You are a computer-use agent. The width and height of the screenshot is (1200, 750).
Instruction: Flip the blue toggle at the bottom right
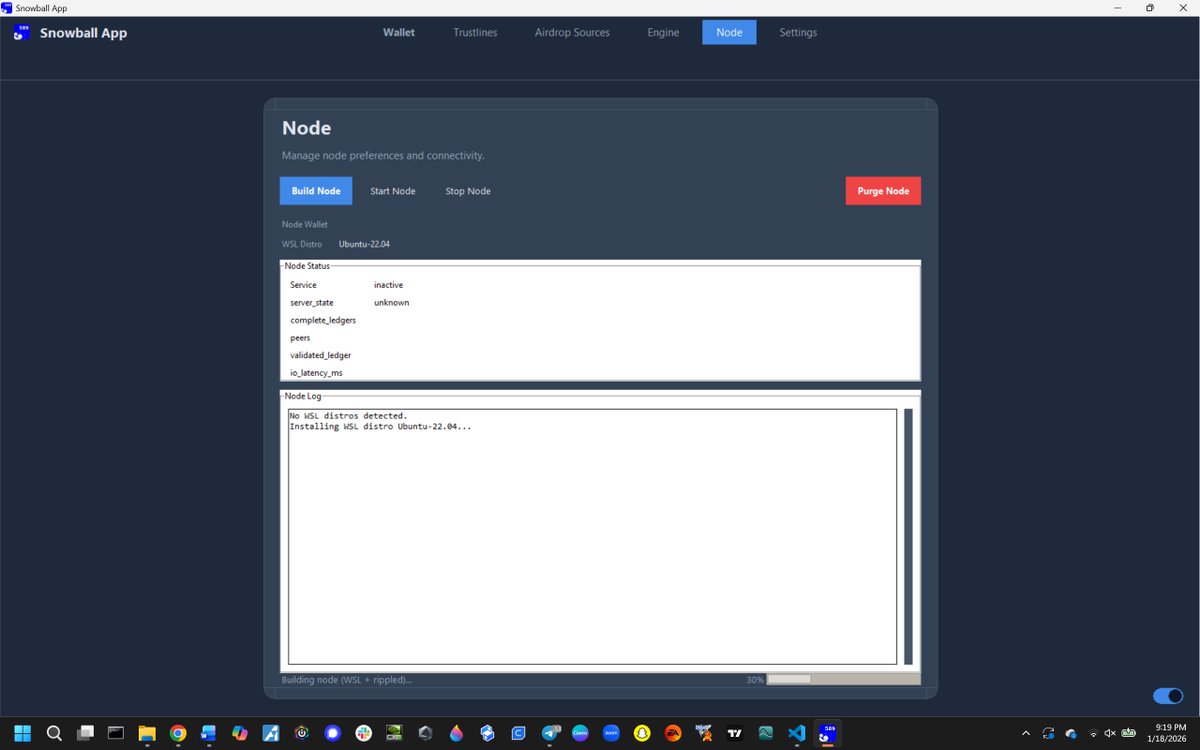point(1167,695)
